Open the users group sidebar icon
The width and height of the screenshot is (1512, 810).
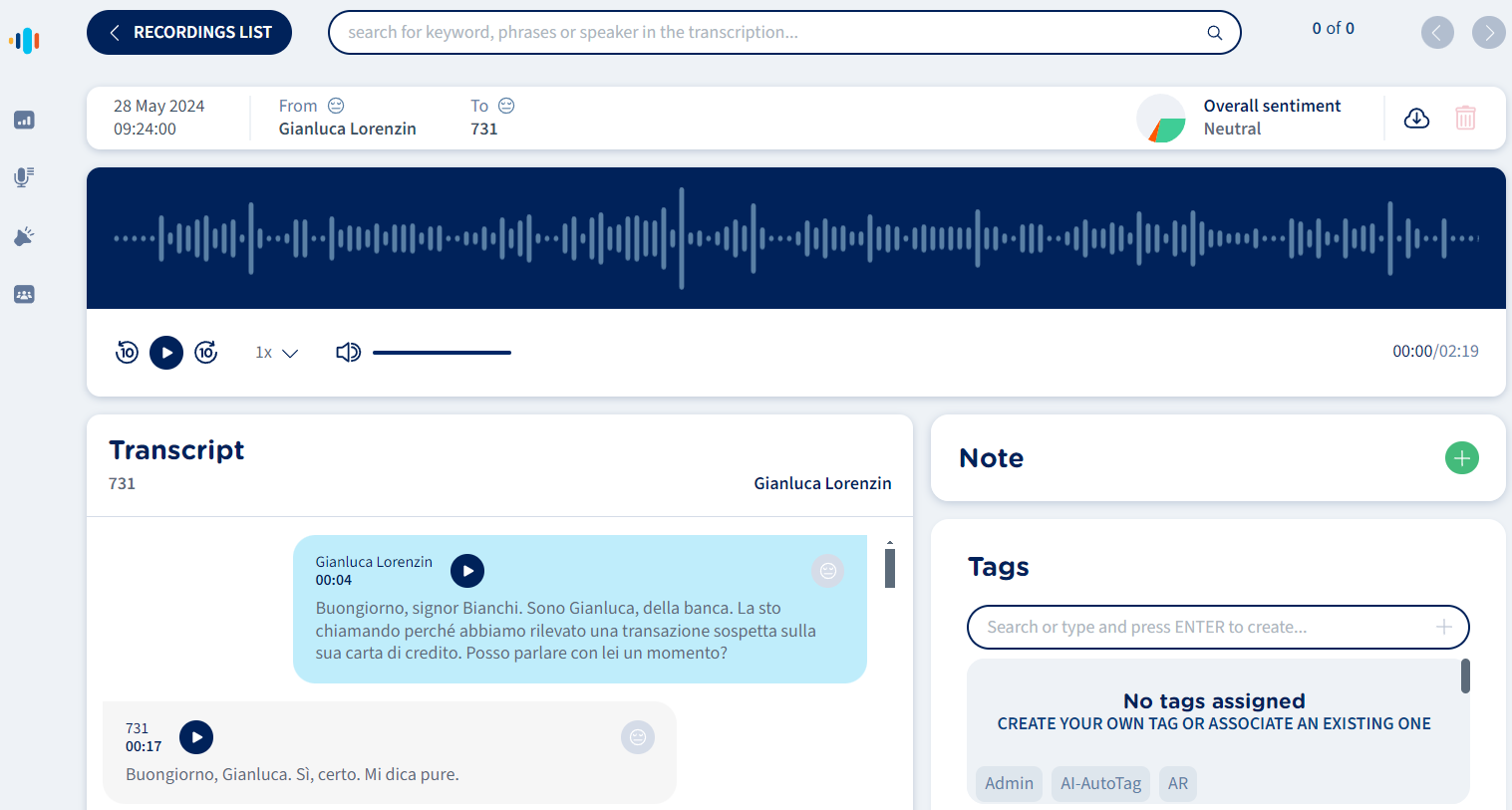pyautogui.click(x=24, y=295)
